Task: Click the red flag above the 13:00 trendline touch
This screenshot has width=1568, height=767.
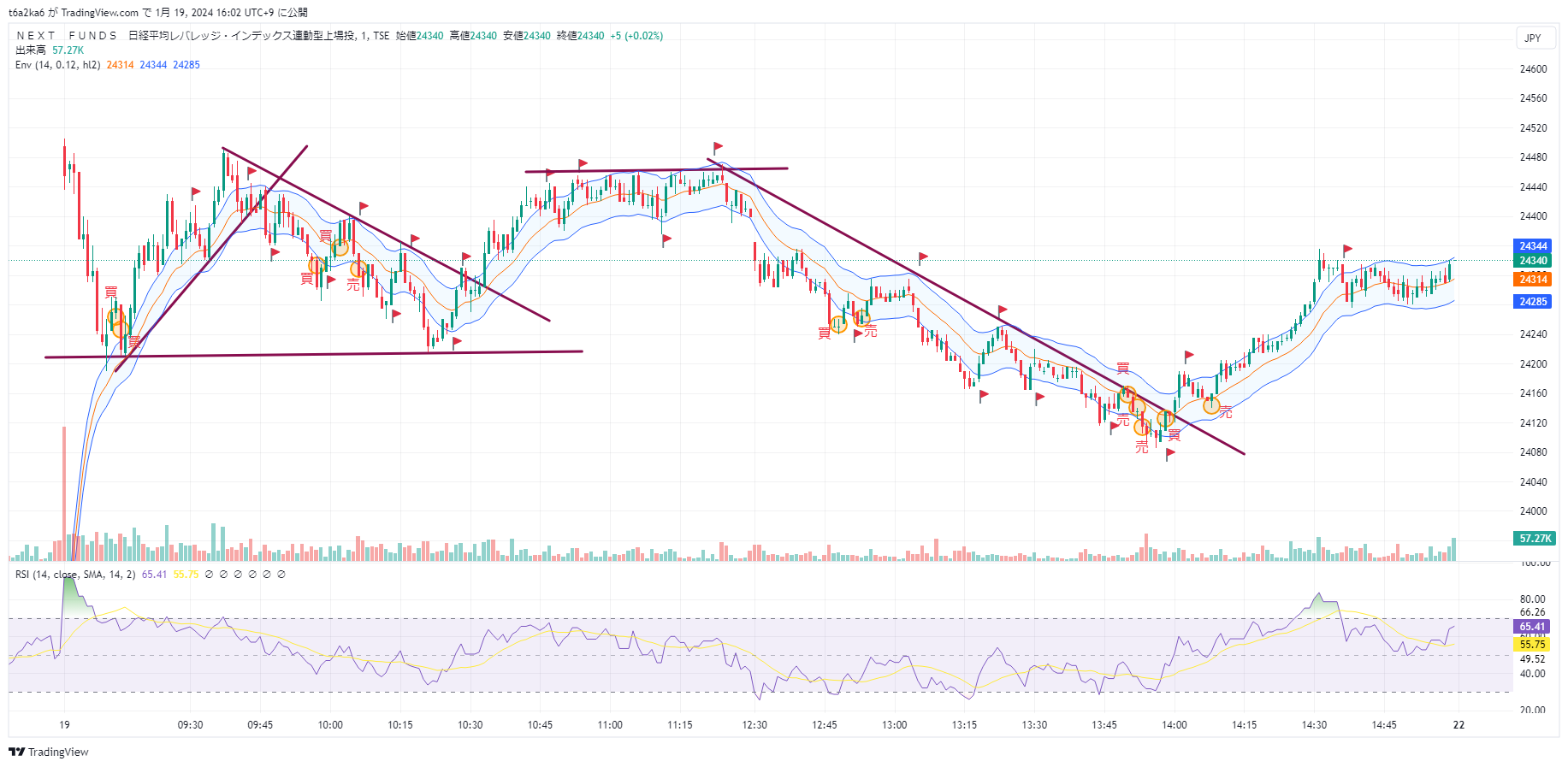Action: pos(923,257)
